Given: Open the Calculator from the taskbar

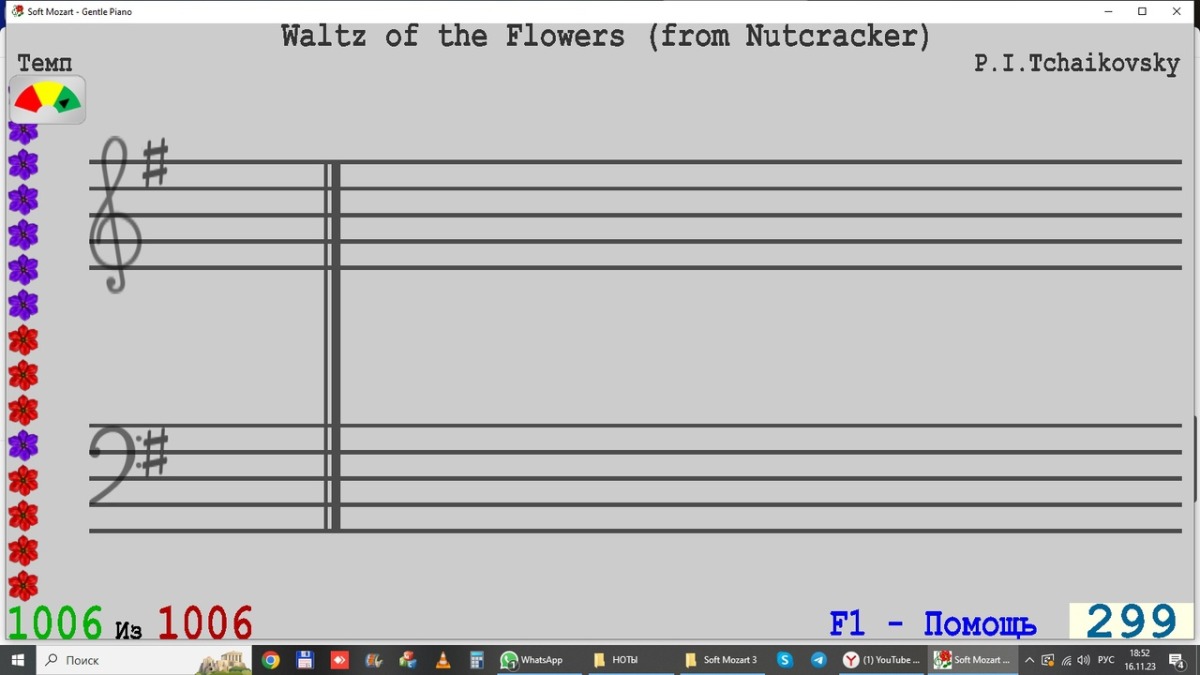Looking at the screenshot, I should 477,660.
